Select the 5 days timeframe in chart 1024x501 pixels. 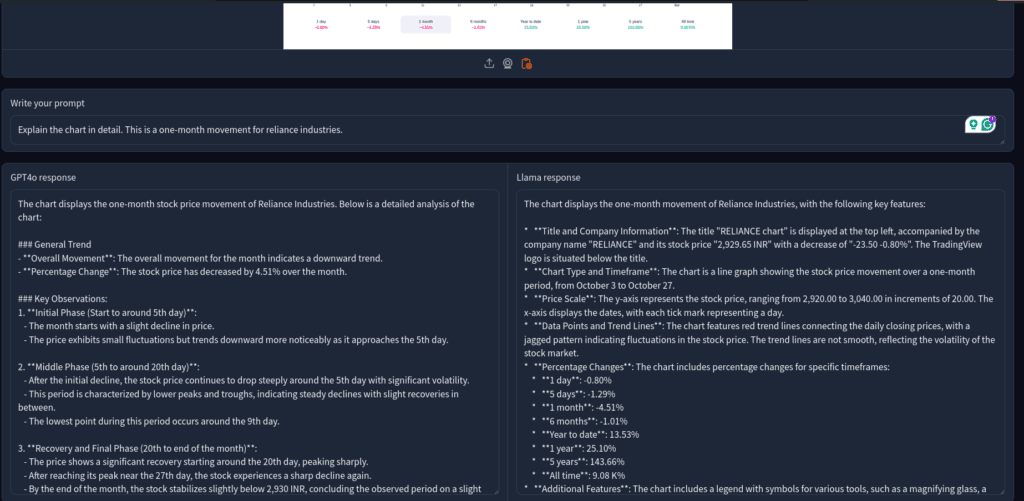pyautogui.click(x=374, y=24)
